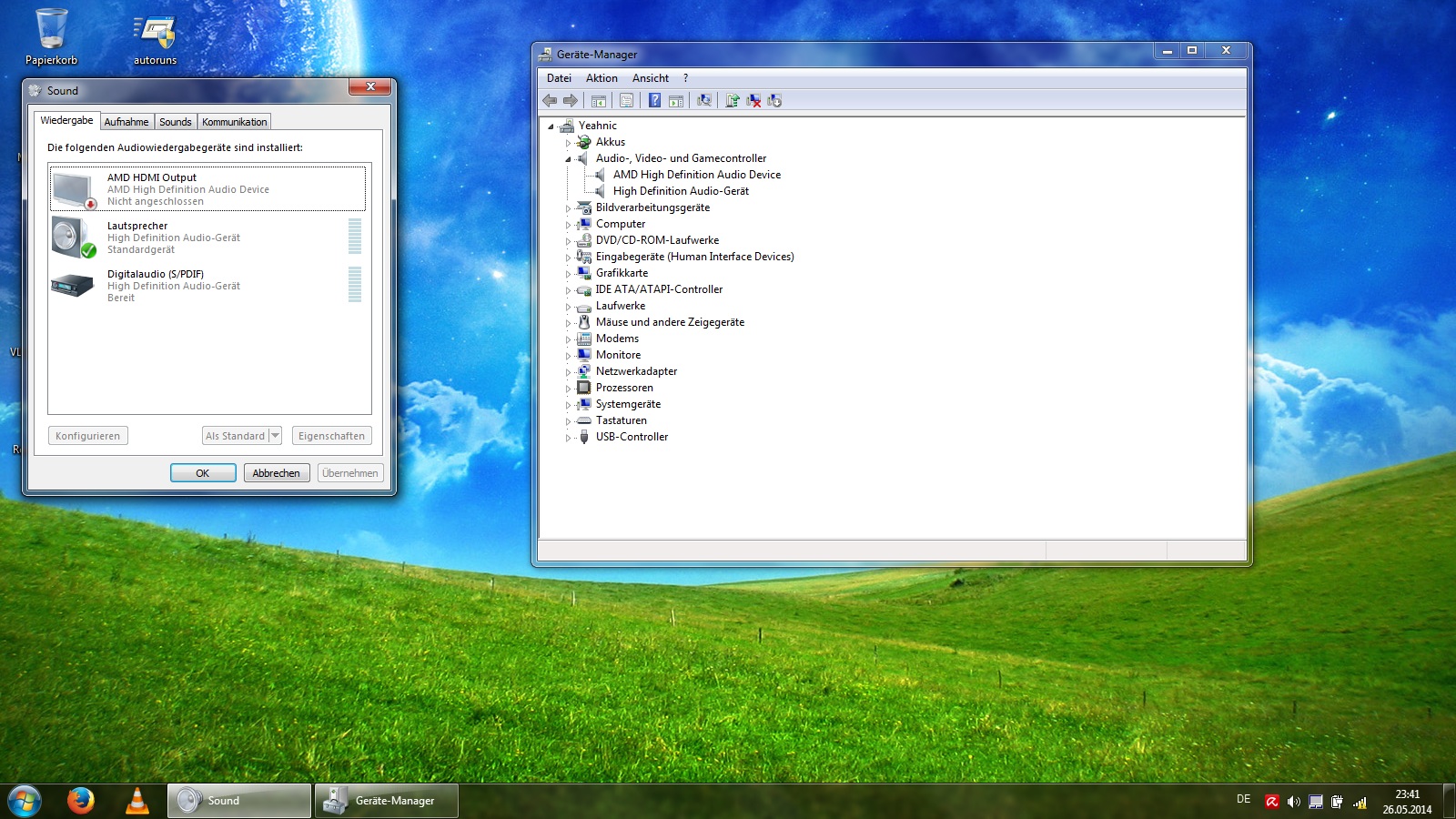The image size is (1456, 819).
Task: Switch to the Kommunikation tab
Action: 235,122
